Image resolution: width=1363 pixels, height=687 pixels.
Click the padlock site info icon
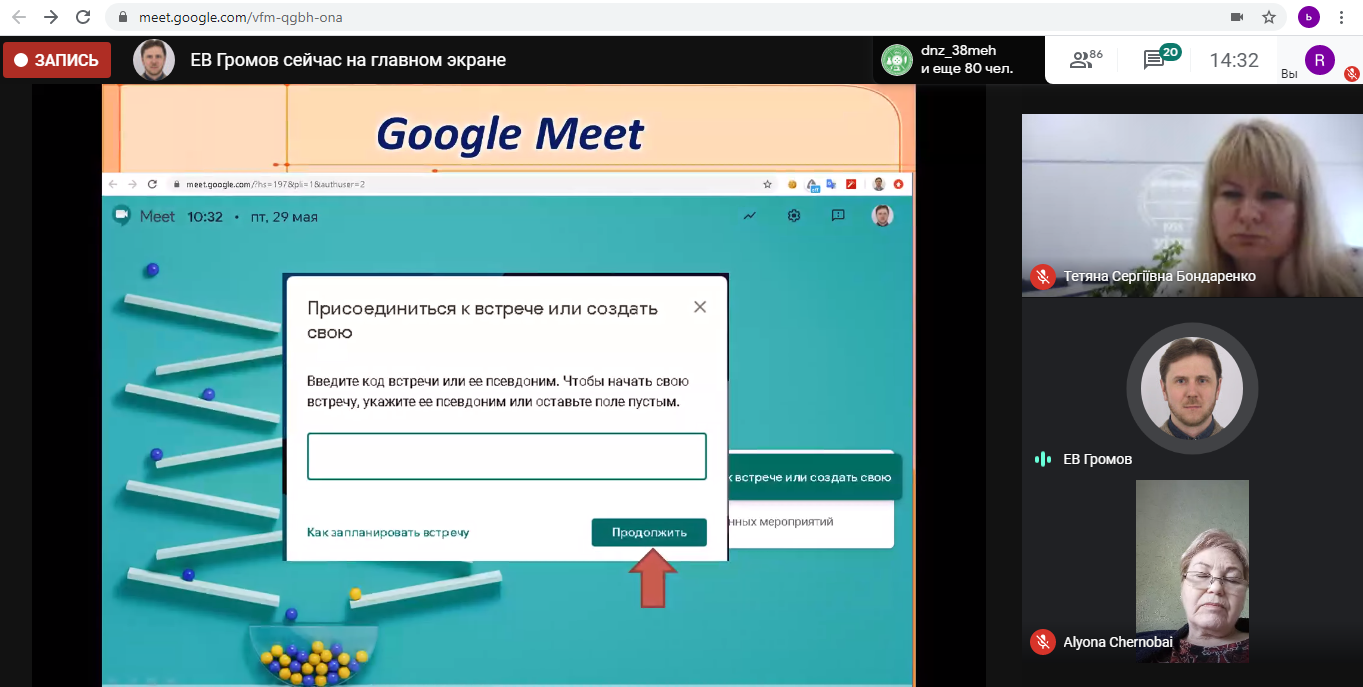[123, 17]
